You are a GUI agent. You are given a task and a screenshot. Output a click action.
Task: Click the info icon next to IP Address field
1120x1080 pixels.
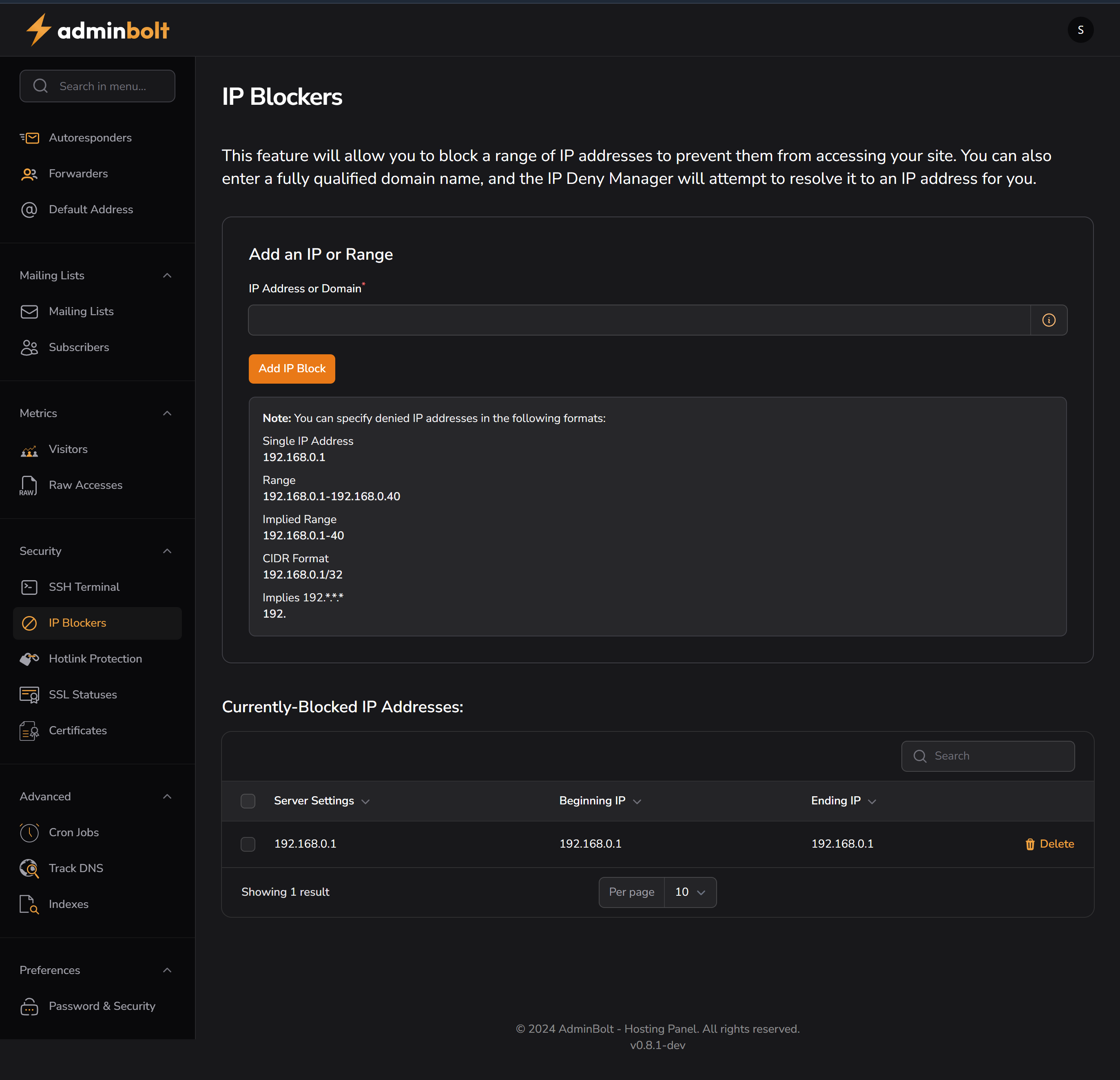click(x=1049, y=320)
